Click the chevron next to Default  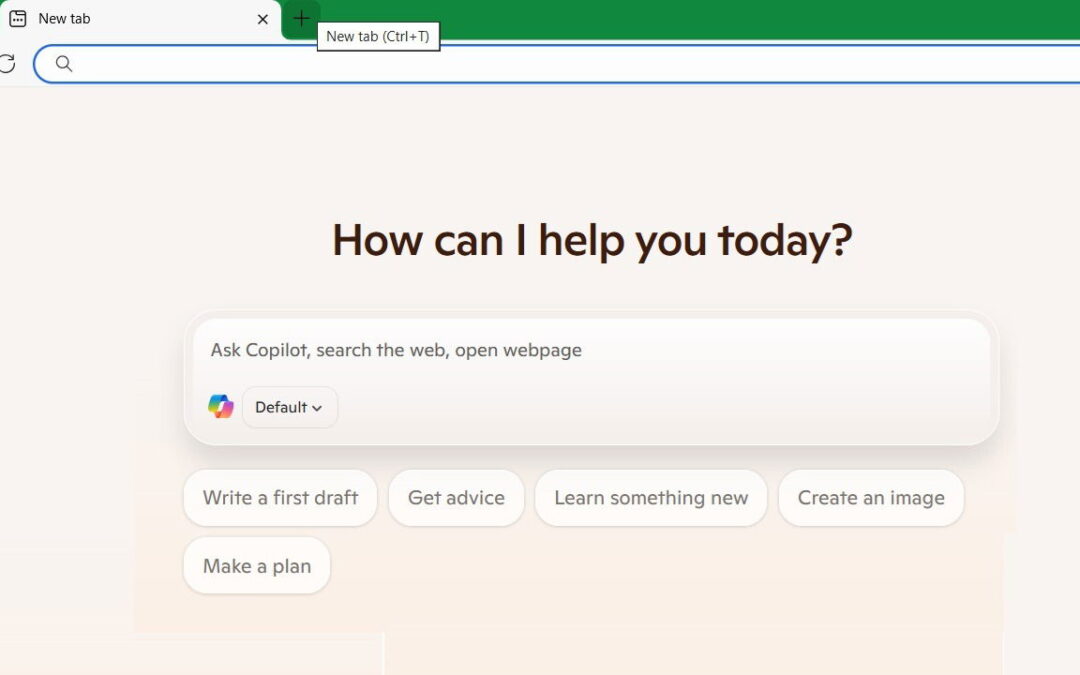coord(316,407)
